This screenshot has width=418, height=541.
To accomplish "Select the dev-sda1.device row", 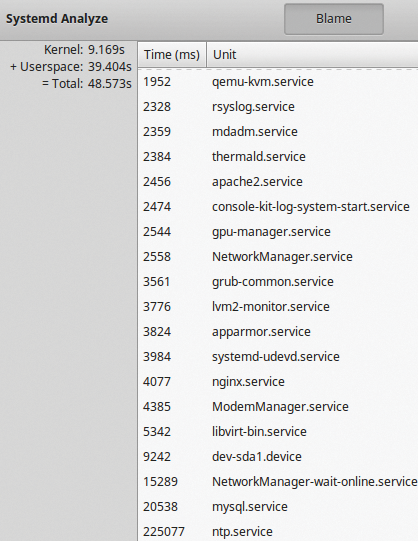I will (278, 457).
